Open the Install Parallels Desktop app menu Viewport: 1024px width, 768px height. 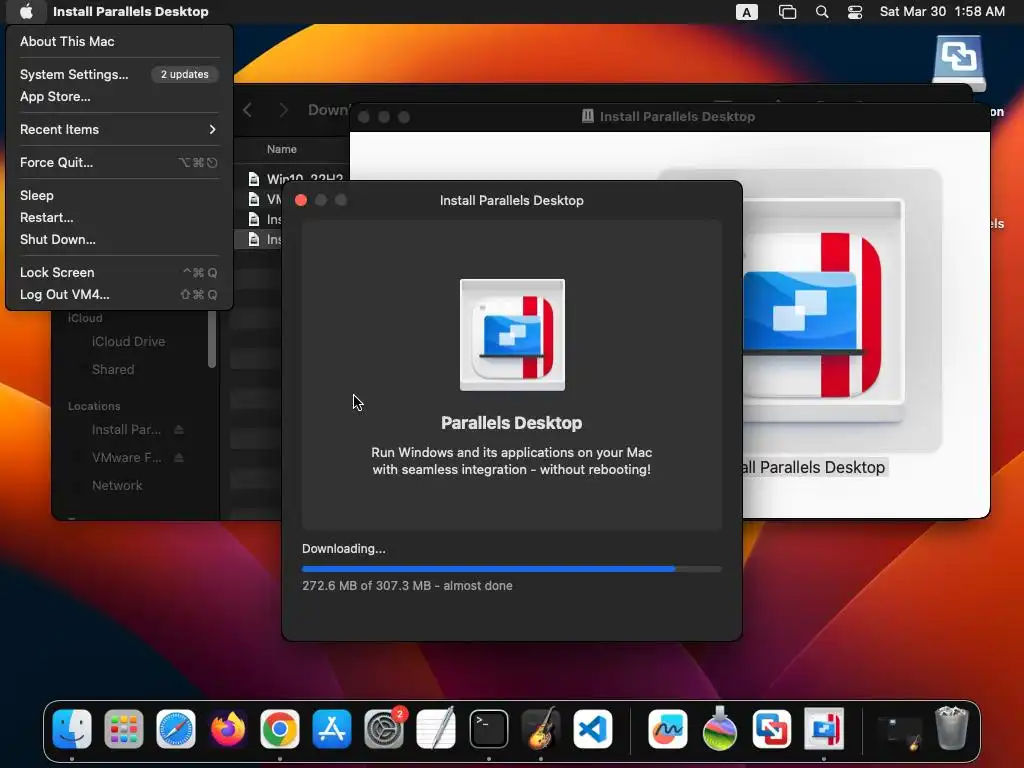(x=131, y=11)
